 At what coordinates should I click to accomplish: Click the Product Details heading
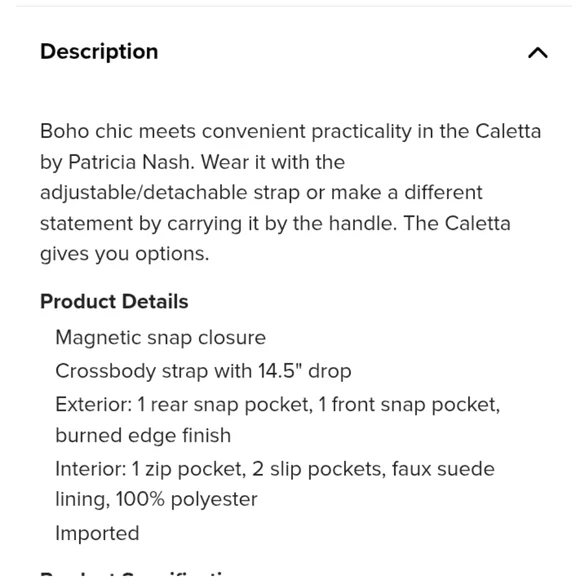[x=114, y=301]
